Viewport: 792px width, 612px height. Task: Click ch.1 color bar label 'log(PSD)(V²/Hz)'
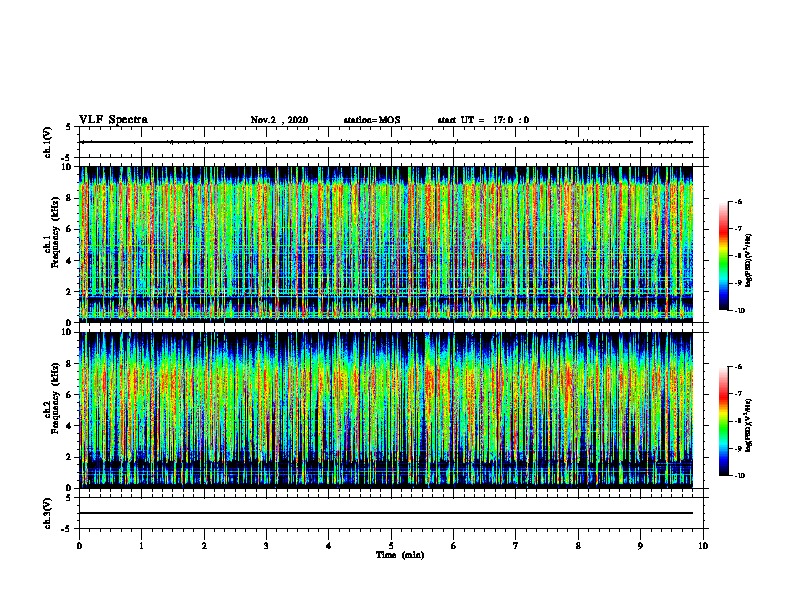pos(748,260)
